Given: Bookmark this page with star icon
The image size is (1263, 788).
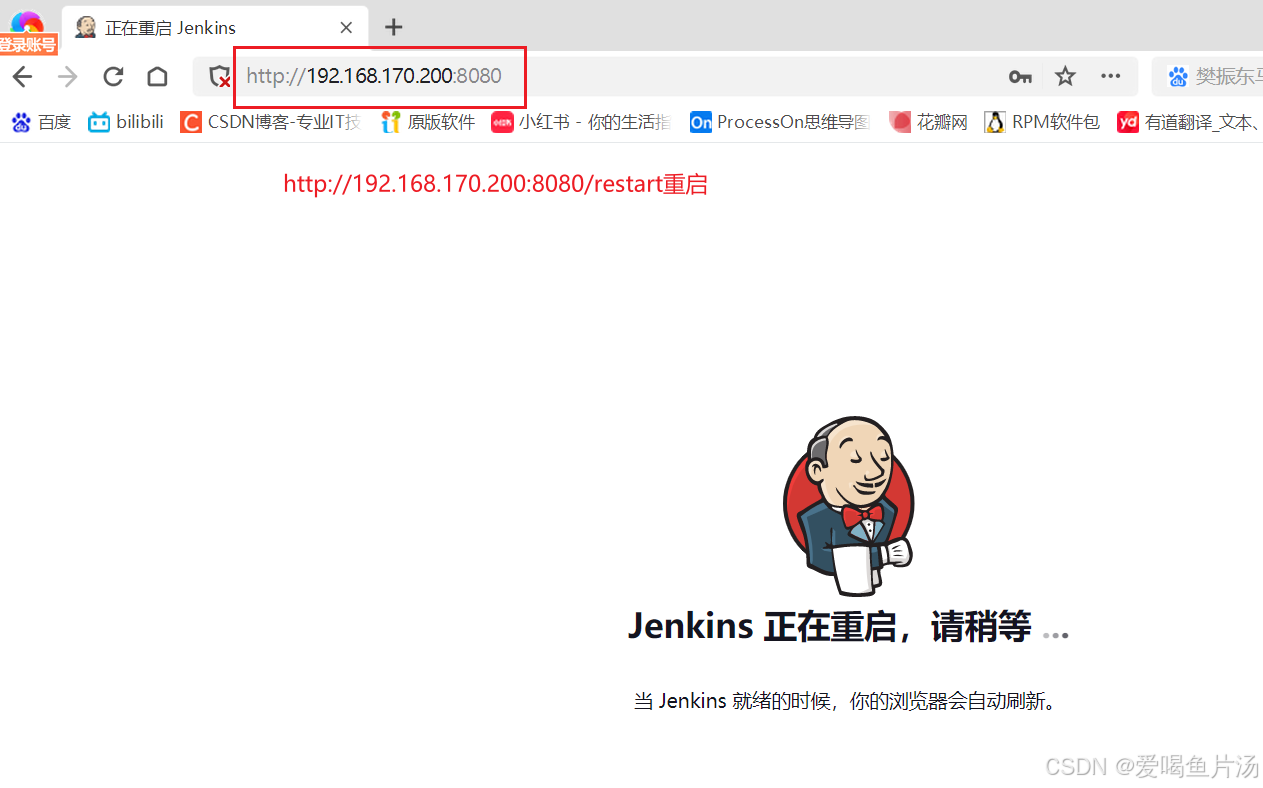Looking at the screenshot, I should pos(1066,77).
